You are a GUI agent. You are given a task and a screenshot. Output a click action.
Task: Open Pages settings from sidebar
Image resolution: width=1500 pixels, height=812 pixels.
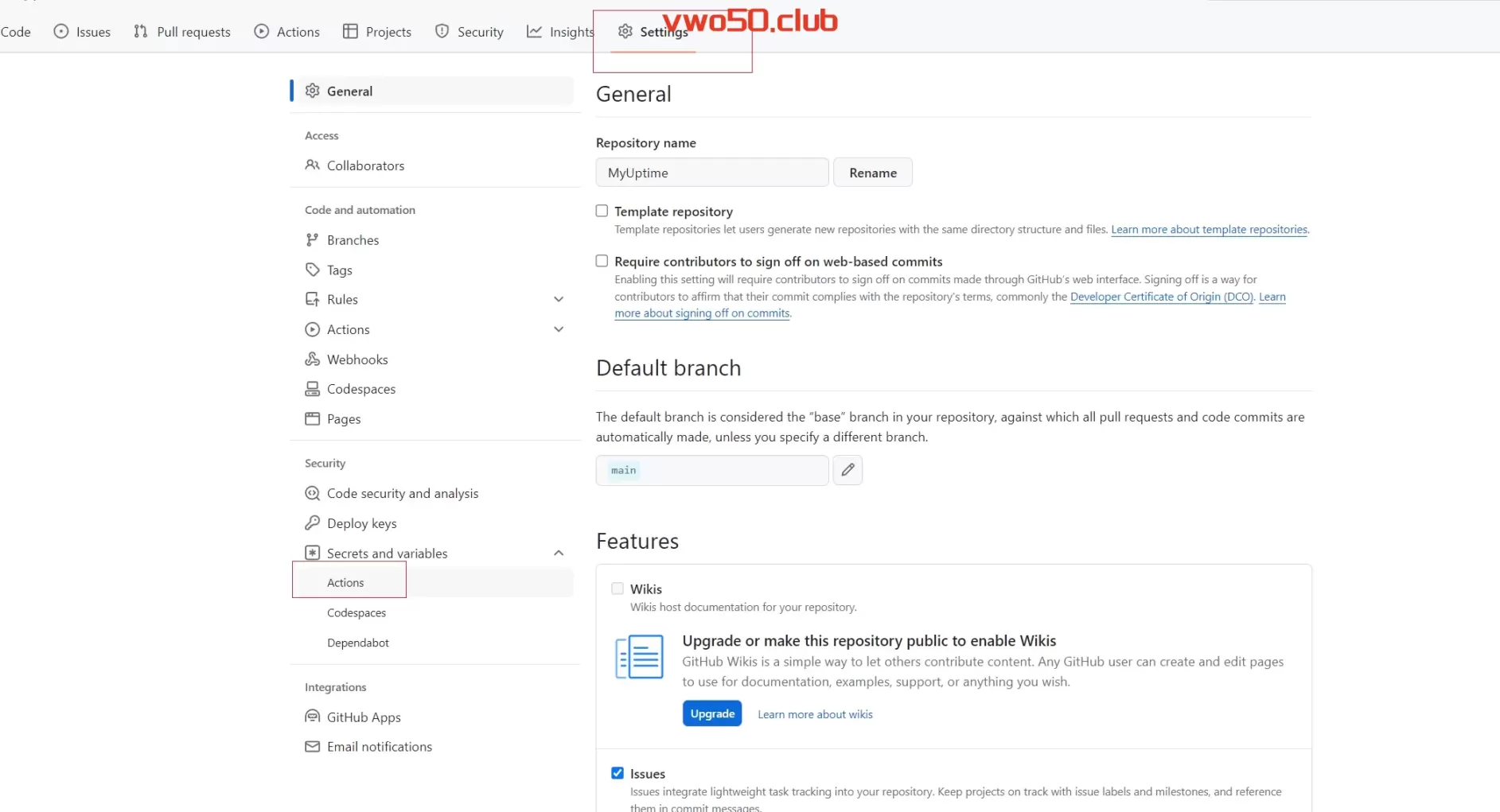pos(343,419)
